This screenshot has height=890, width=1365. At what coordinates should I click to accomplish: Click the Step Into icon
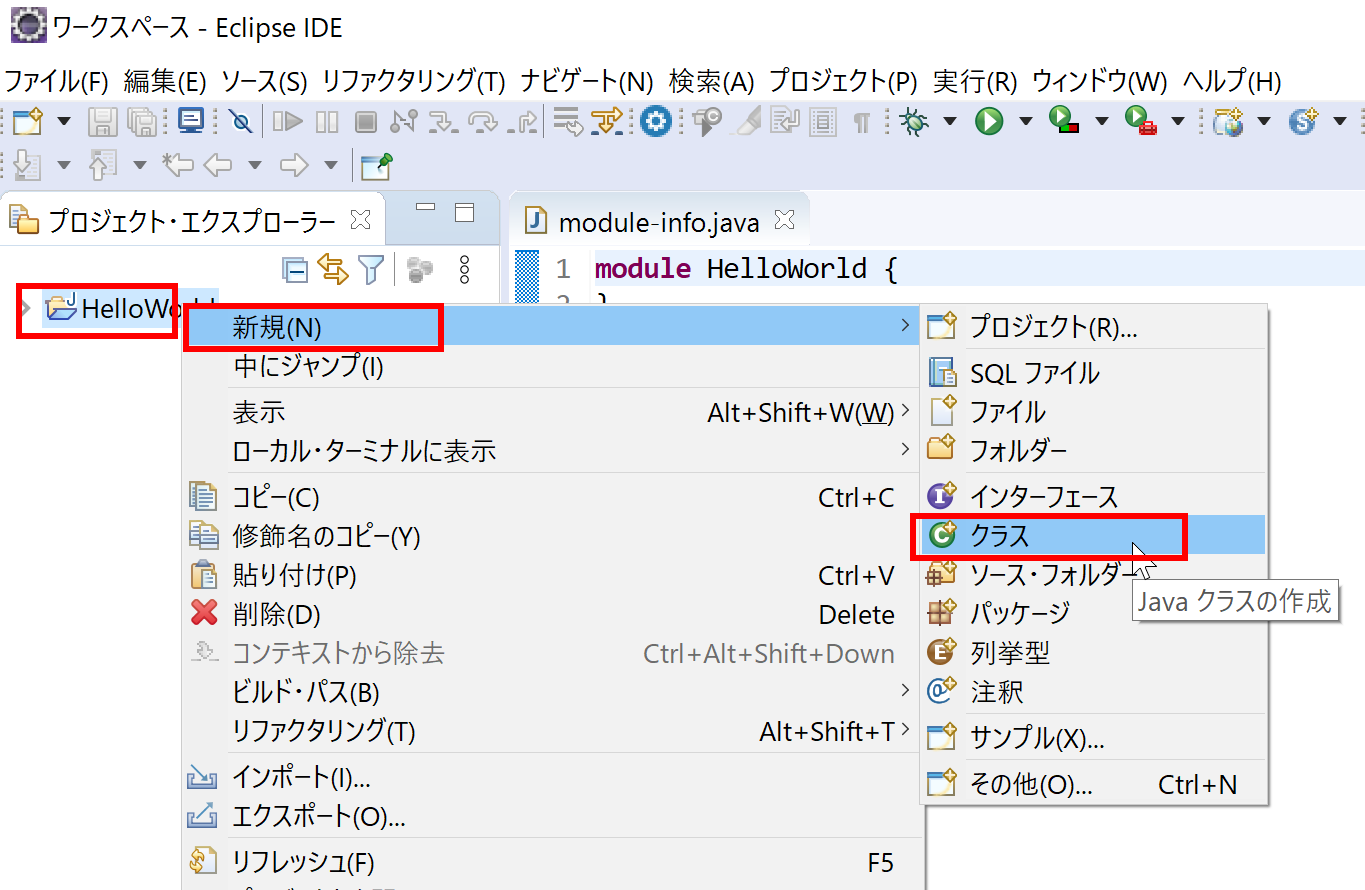[x=443, y=122]
